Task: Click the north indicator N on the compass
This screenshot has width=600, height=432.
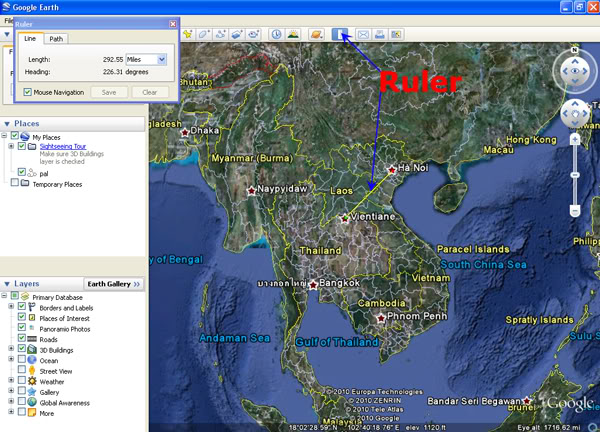Action: [574, 50]
